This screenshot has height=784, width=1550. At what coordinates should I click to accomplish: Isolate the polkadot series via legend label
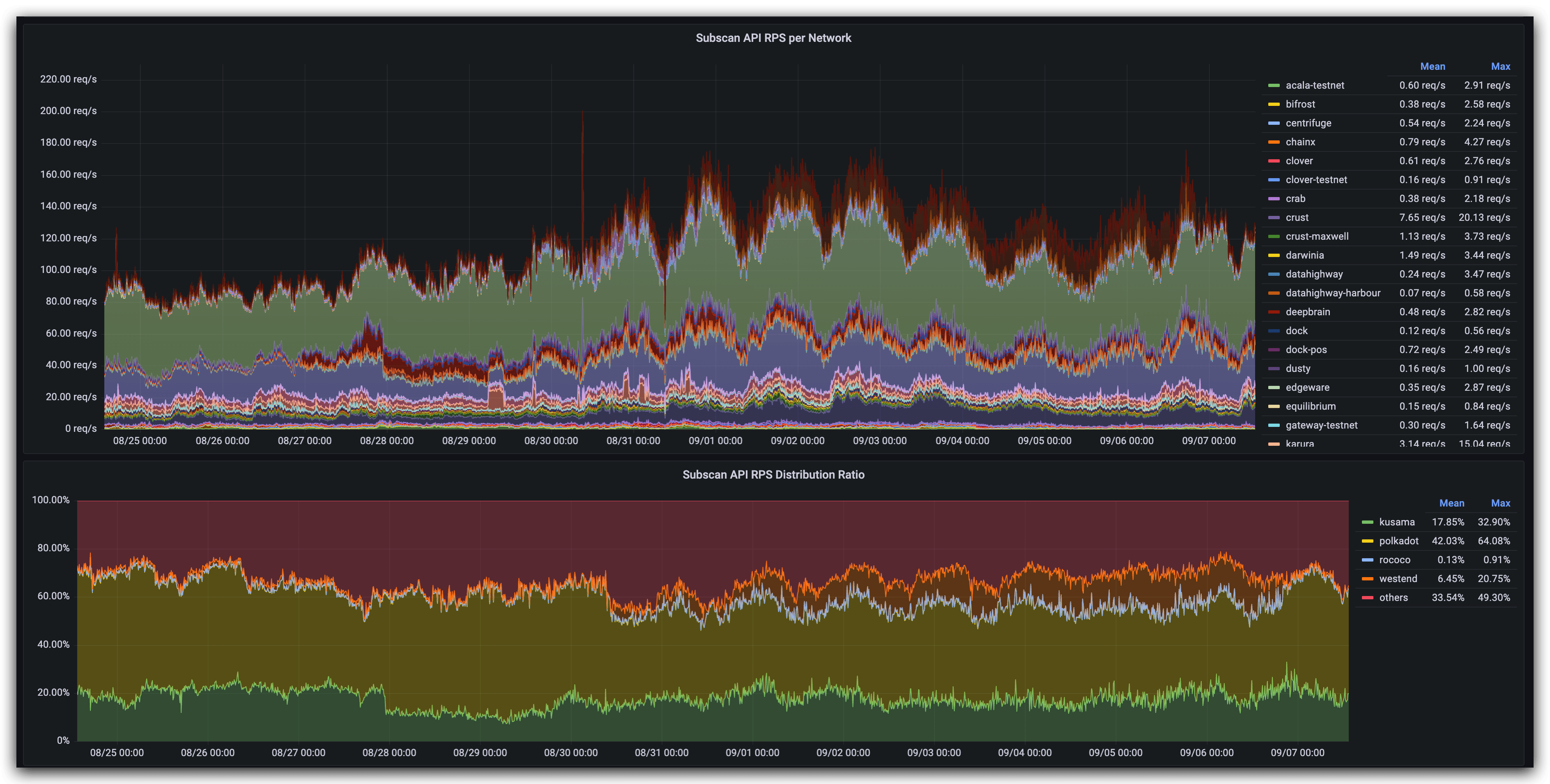1398,541
